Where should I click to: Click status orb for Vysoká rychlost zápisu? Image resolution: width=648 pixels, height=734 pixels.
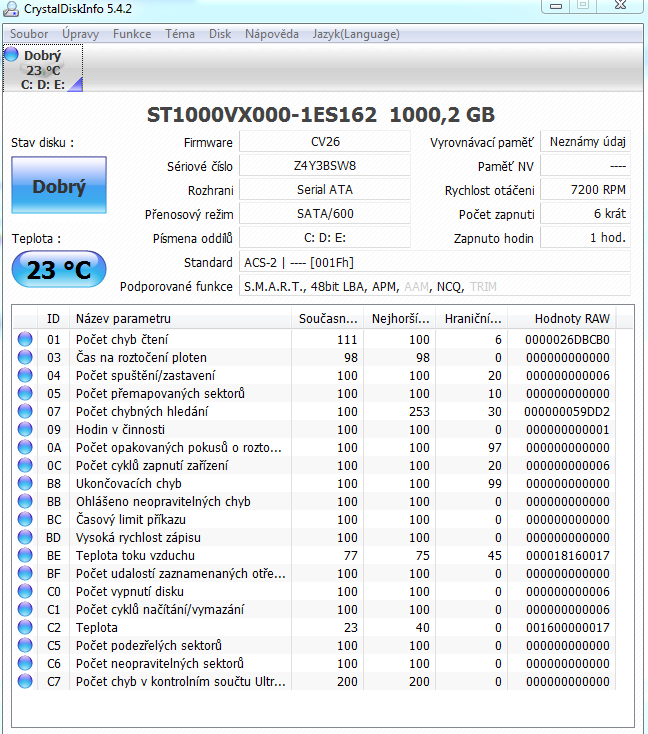click(x=25, y=537)
